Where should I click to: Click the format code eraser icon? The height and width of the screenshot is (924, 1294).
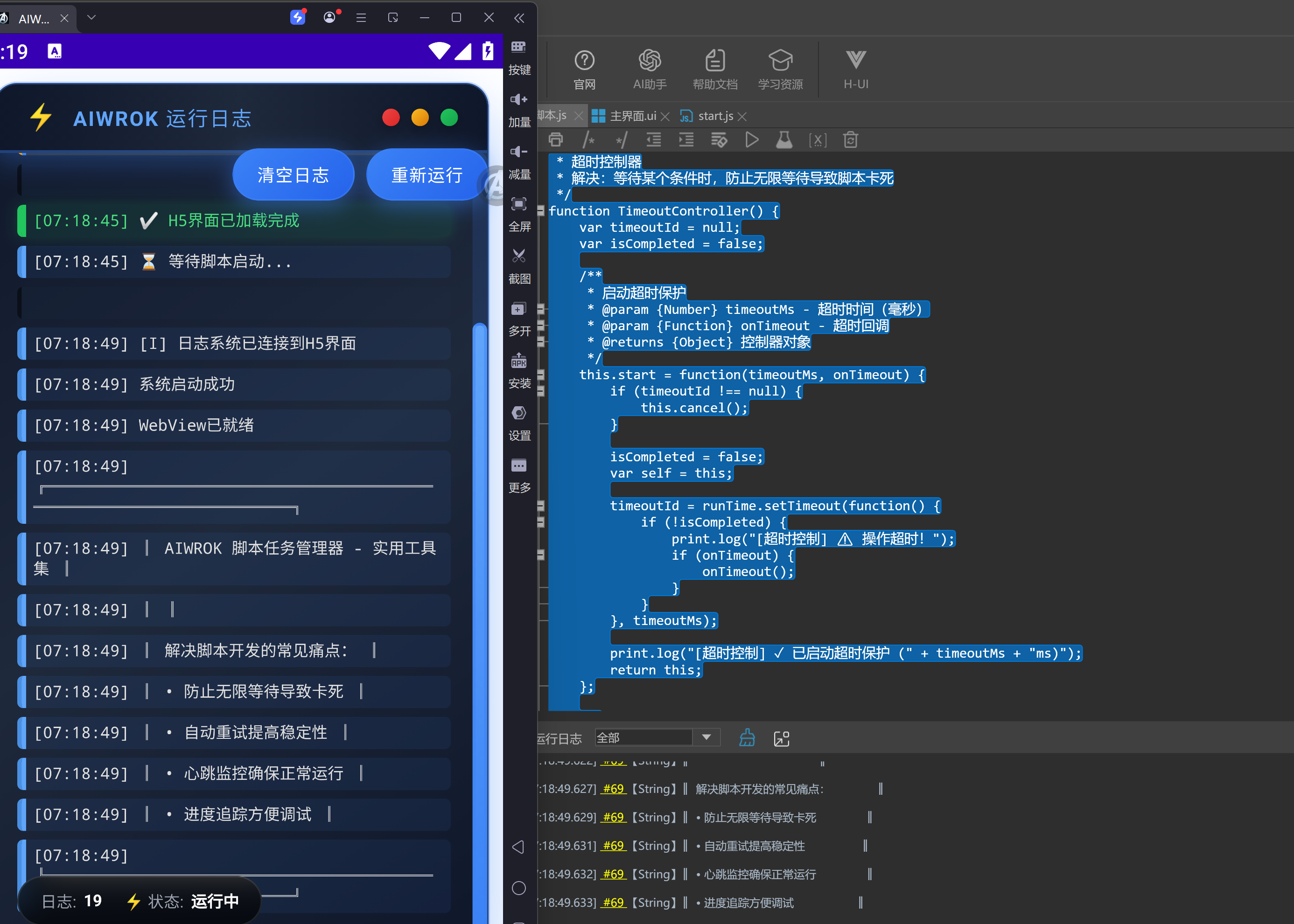pyautogui.click(x=719, y=140)
